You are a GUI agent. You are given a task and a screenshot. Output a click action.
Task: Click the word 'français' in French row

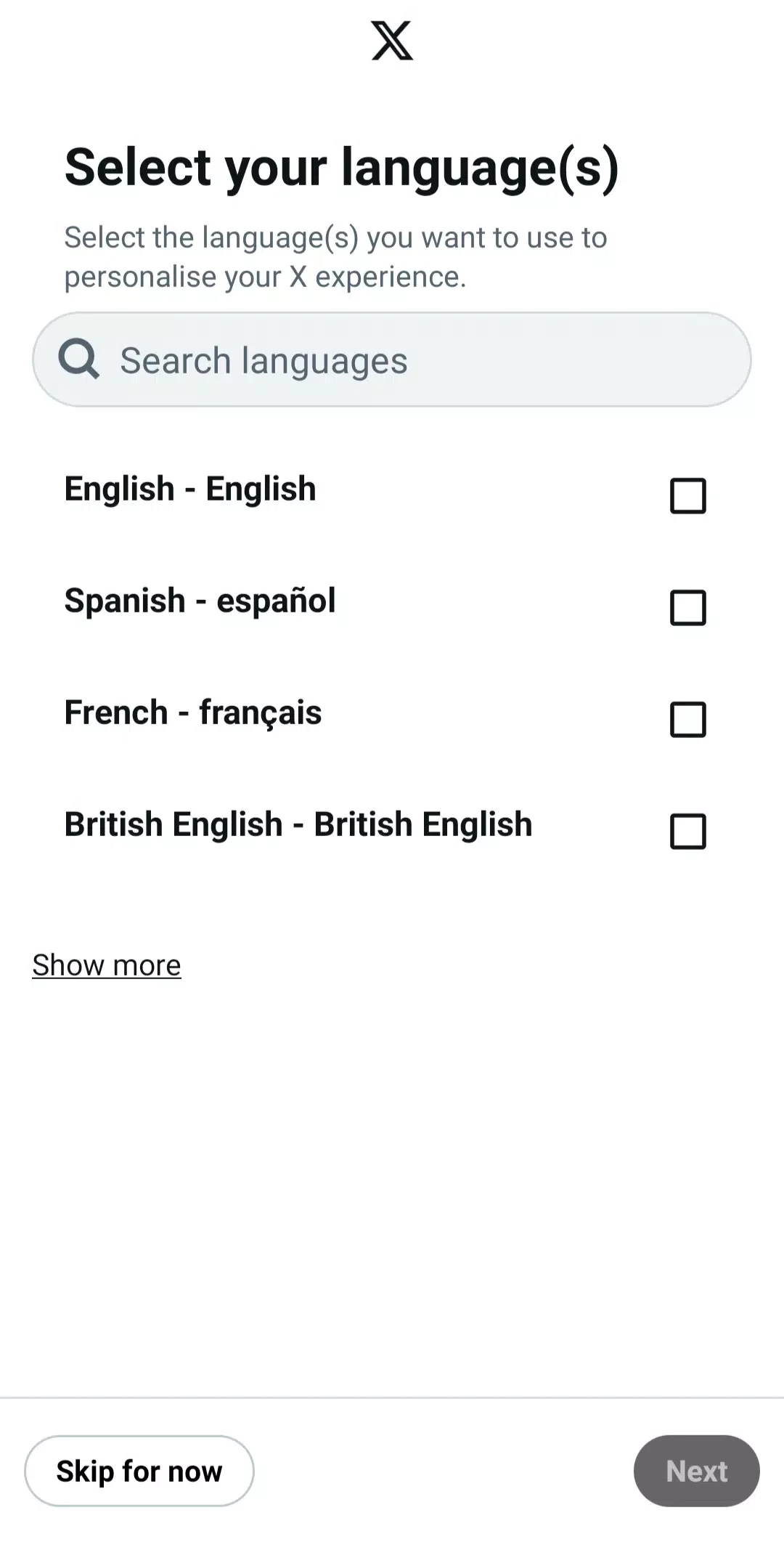tap(260, 713)
